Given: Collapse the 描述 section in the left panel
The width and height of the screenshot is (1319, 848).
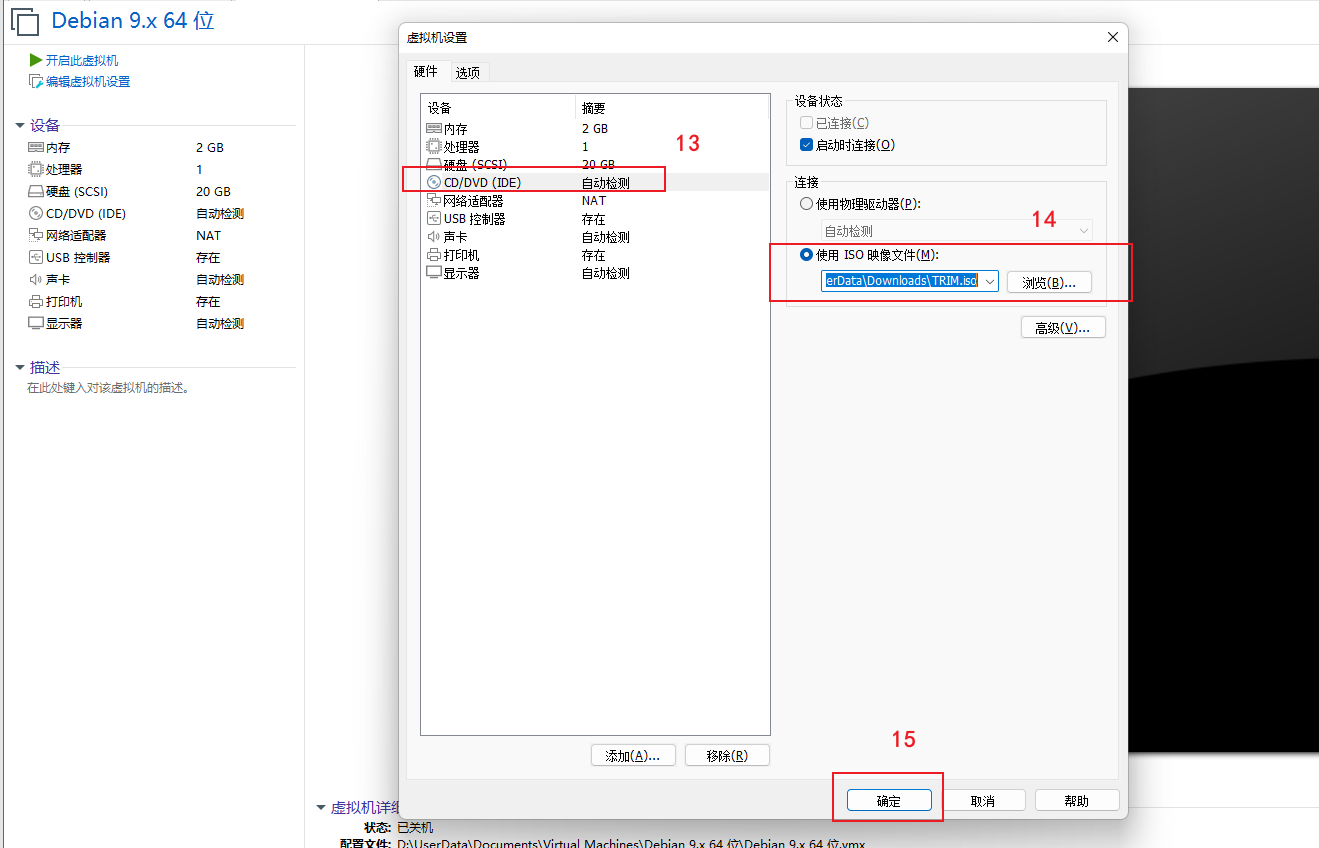Looking at the screenshot, I should [x=19, y=368].
